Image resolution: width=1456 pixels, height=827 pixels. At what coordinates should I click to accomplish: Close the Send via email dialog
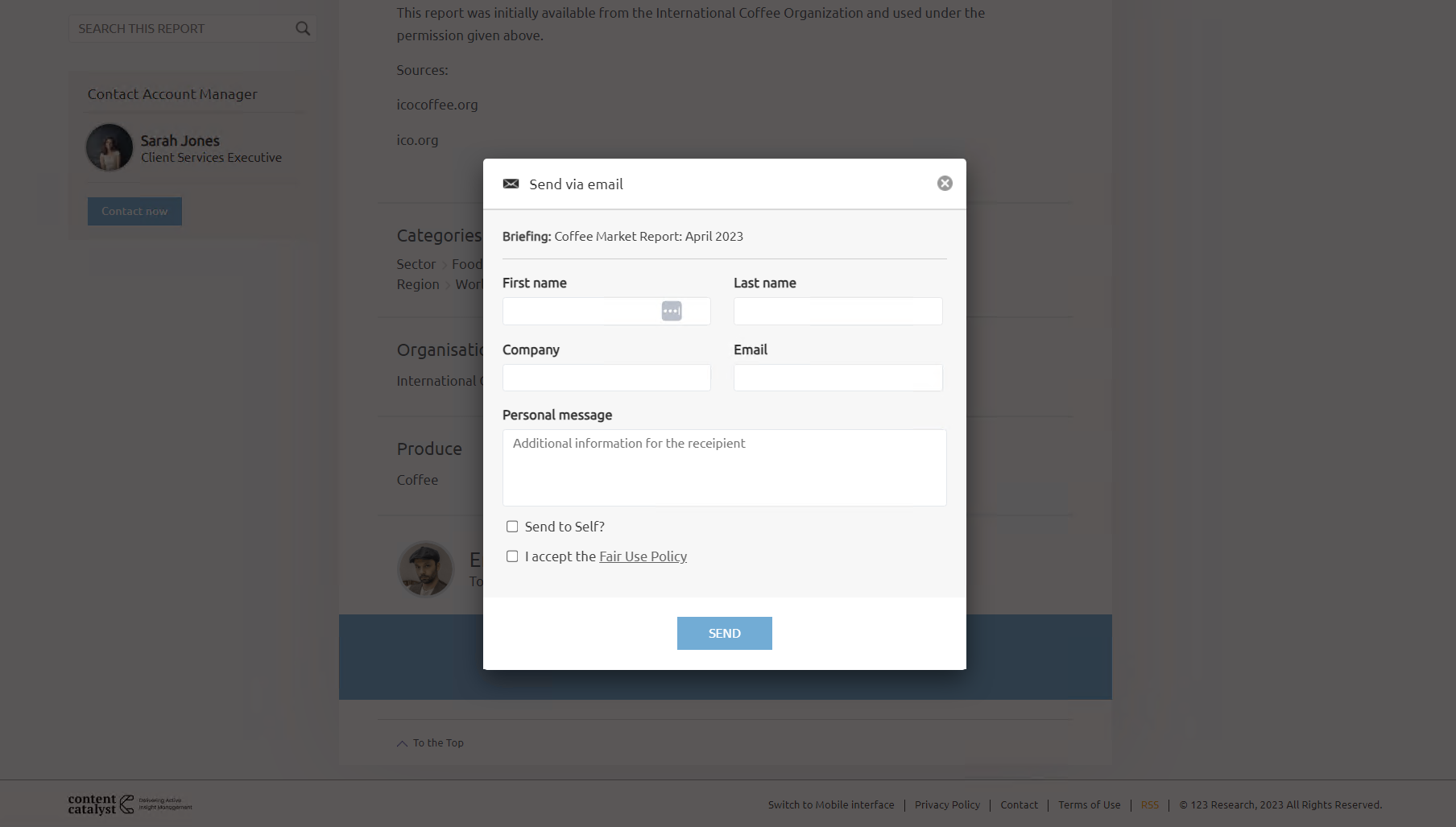[x=945, y=184]
